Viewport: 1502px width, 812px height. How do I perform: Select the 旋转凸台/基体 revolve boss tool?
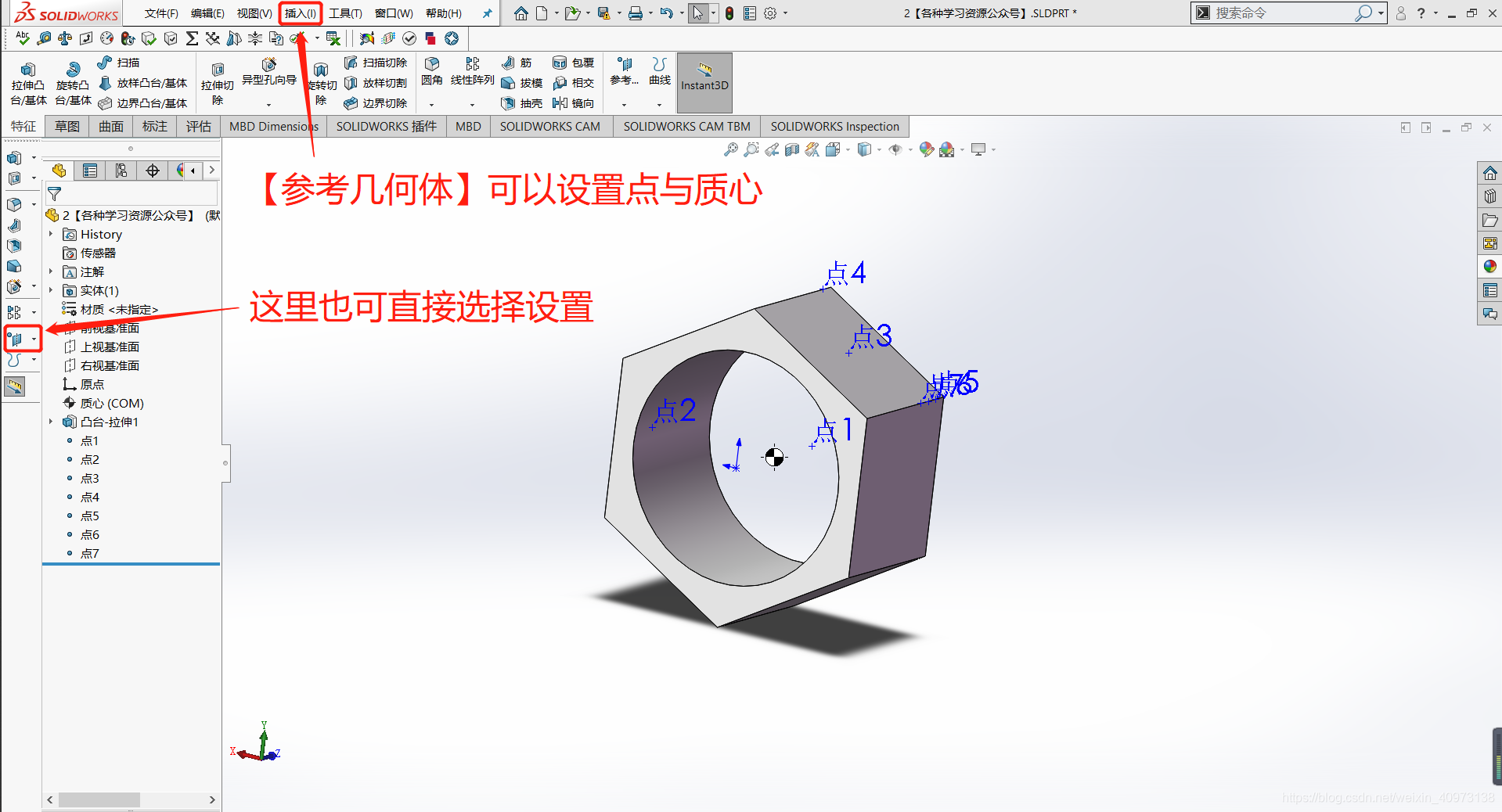73,83
